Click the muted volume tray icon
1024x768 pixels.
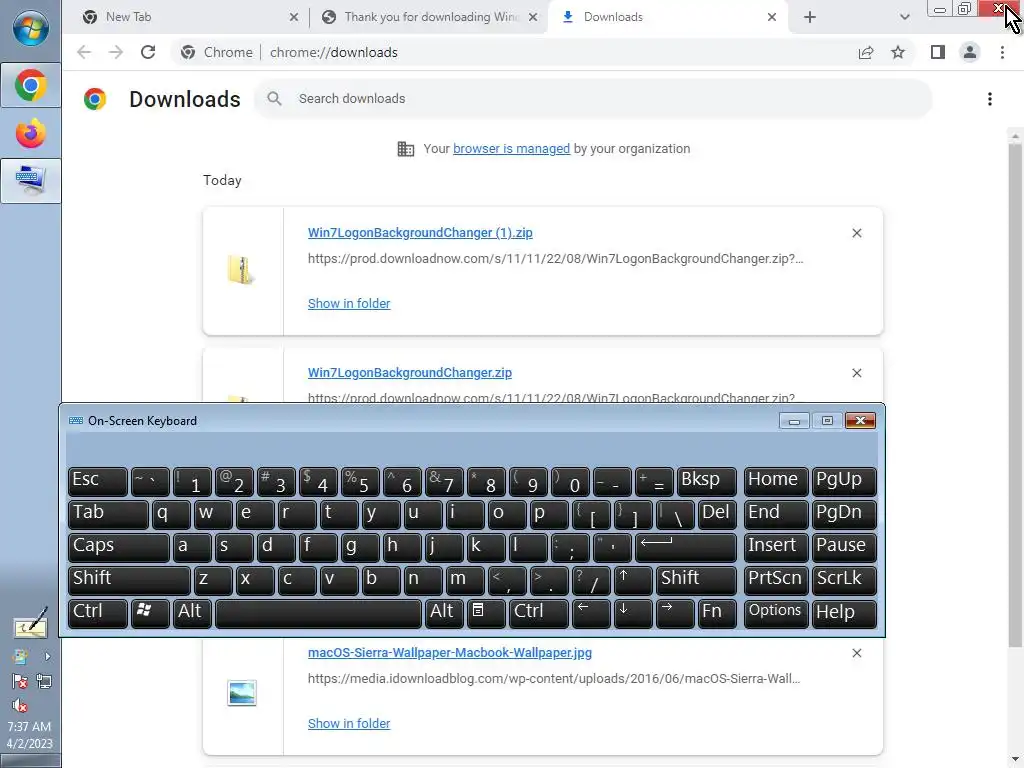click(20, 706)
